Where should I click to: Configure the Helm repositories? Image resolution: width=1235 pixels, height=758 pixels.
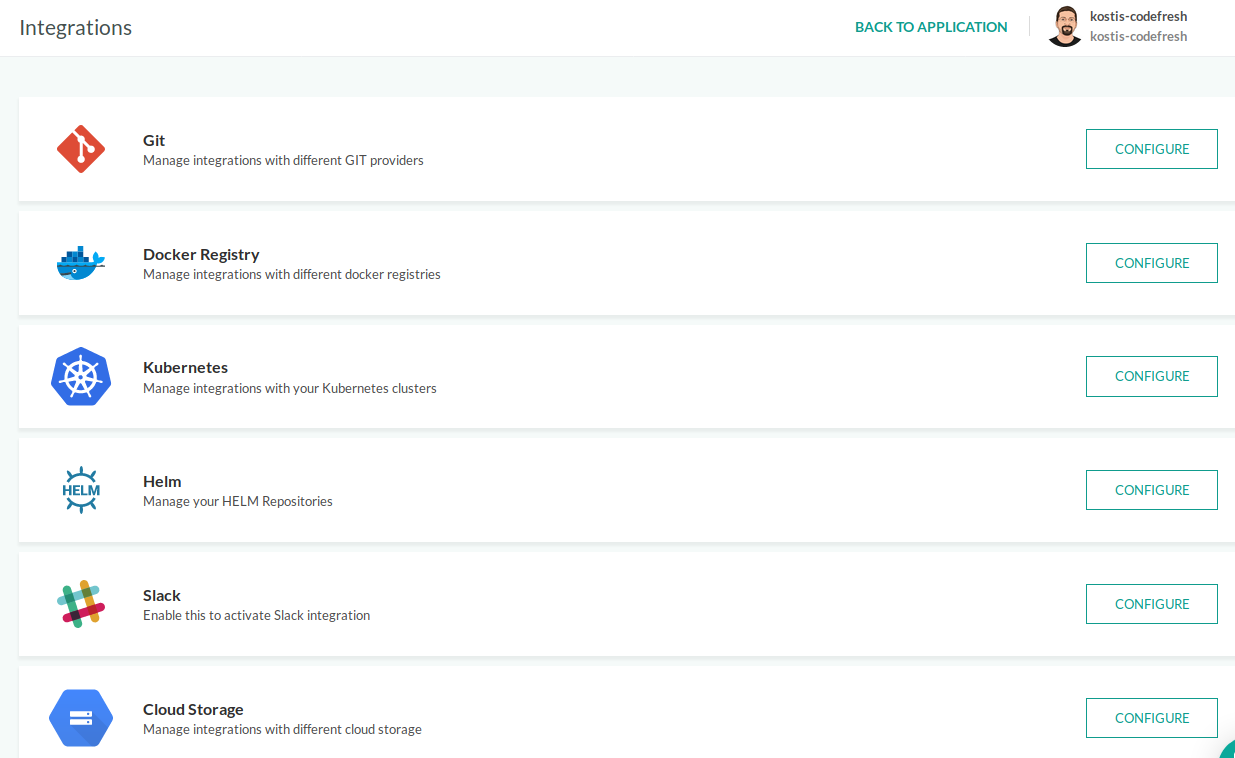click(x=1151, y=490)
